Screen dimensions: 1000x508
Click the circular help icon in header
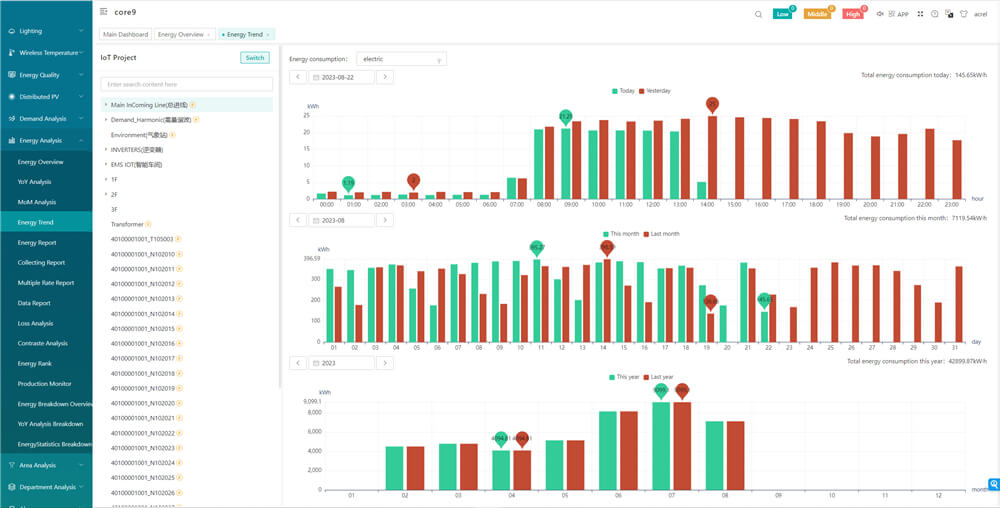point(934,13)
